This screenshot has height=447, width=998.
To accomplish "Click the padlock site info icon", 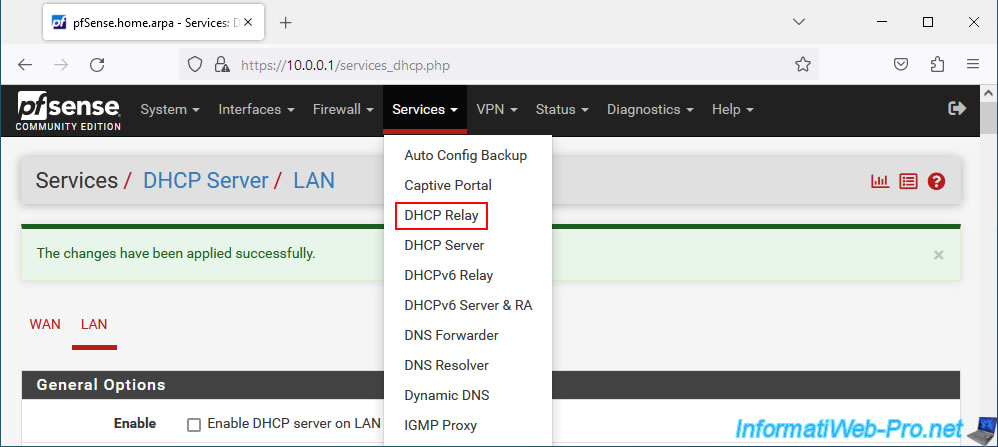I will point(221,64).
